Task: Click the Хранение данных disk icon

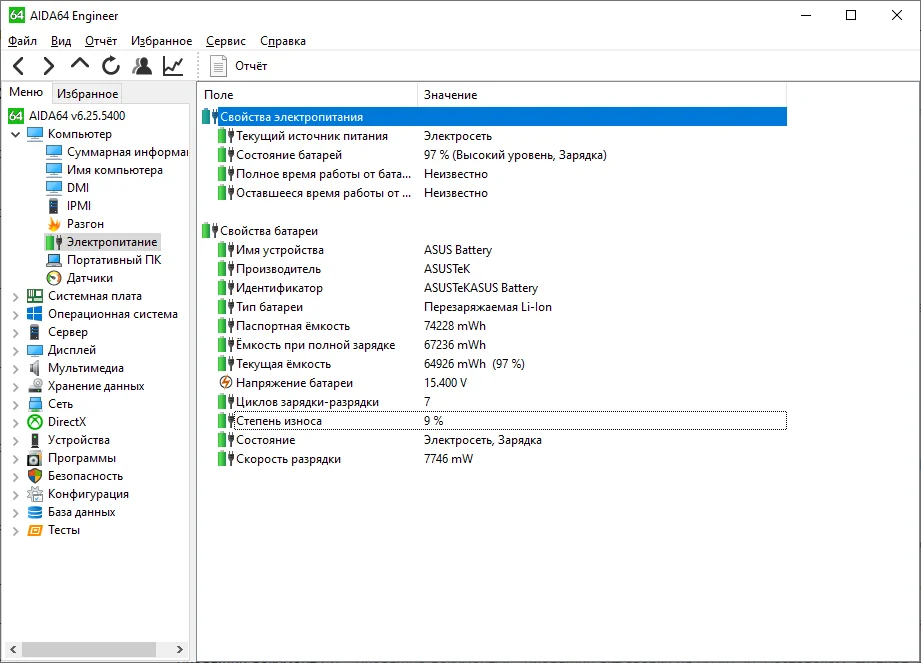Action: pos(35,386)
